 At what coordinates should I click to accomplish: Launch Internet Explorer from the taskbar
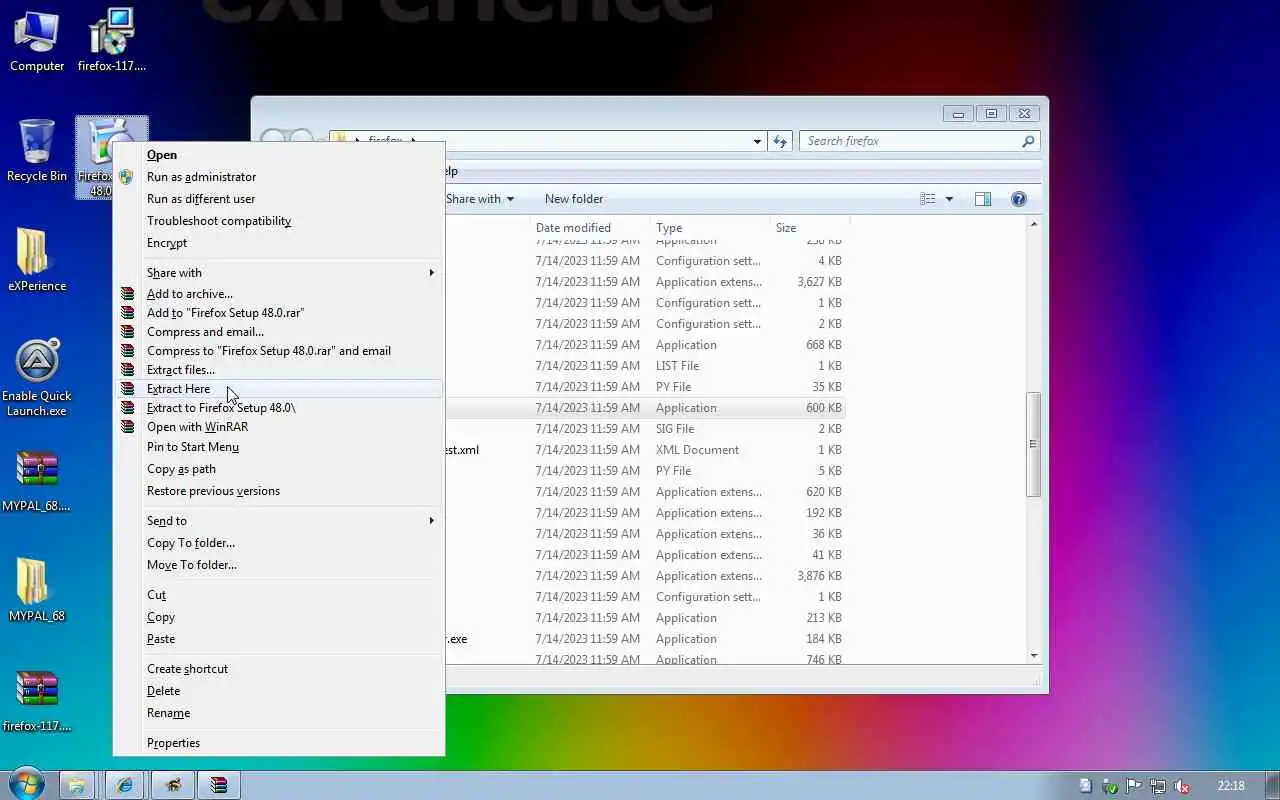tap(124, 785)
